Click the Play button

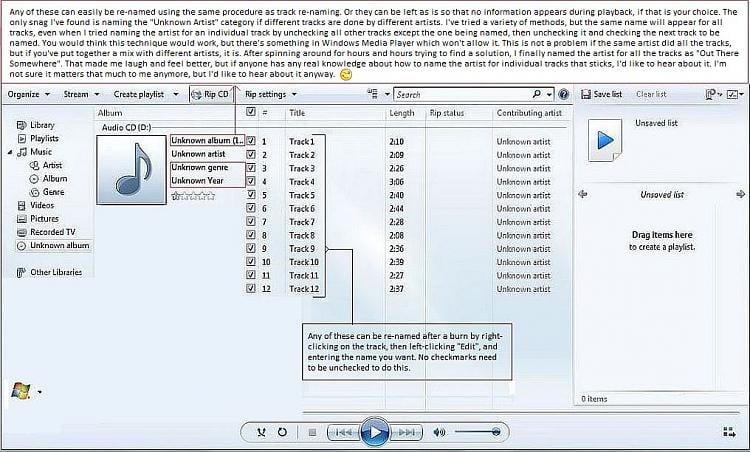coord(375,432)
